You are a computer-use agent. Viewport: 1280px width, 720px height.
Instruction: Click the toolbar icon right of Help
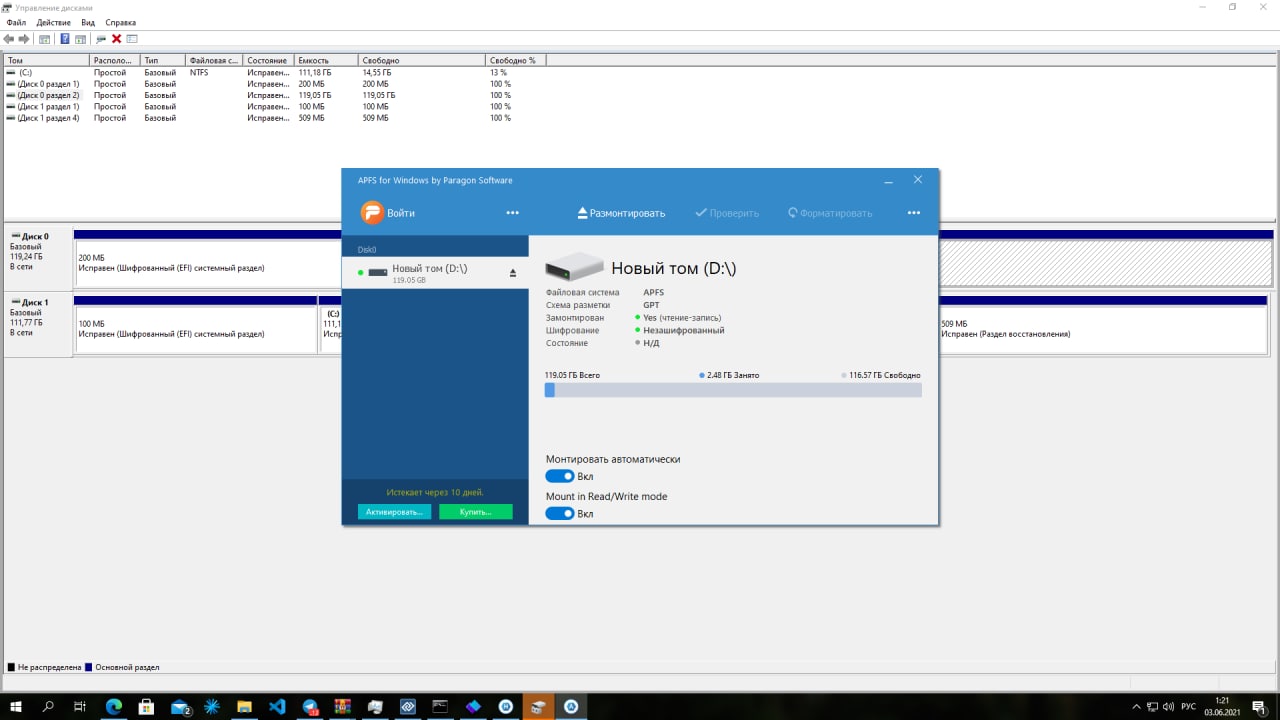point(80,39)
